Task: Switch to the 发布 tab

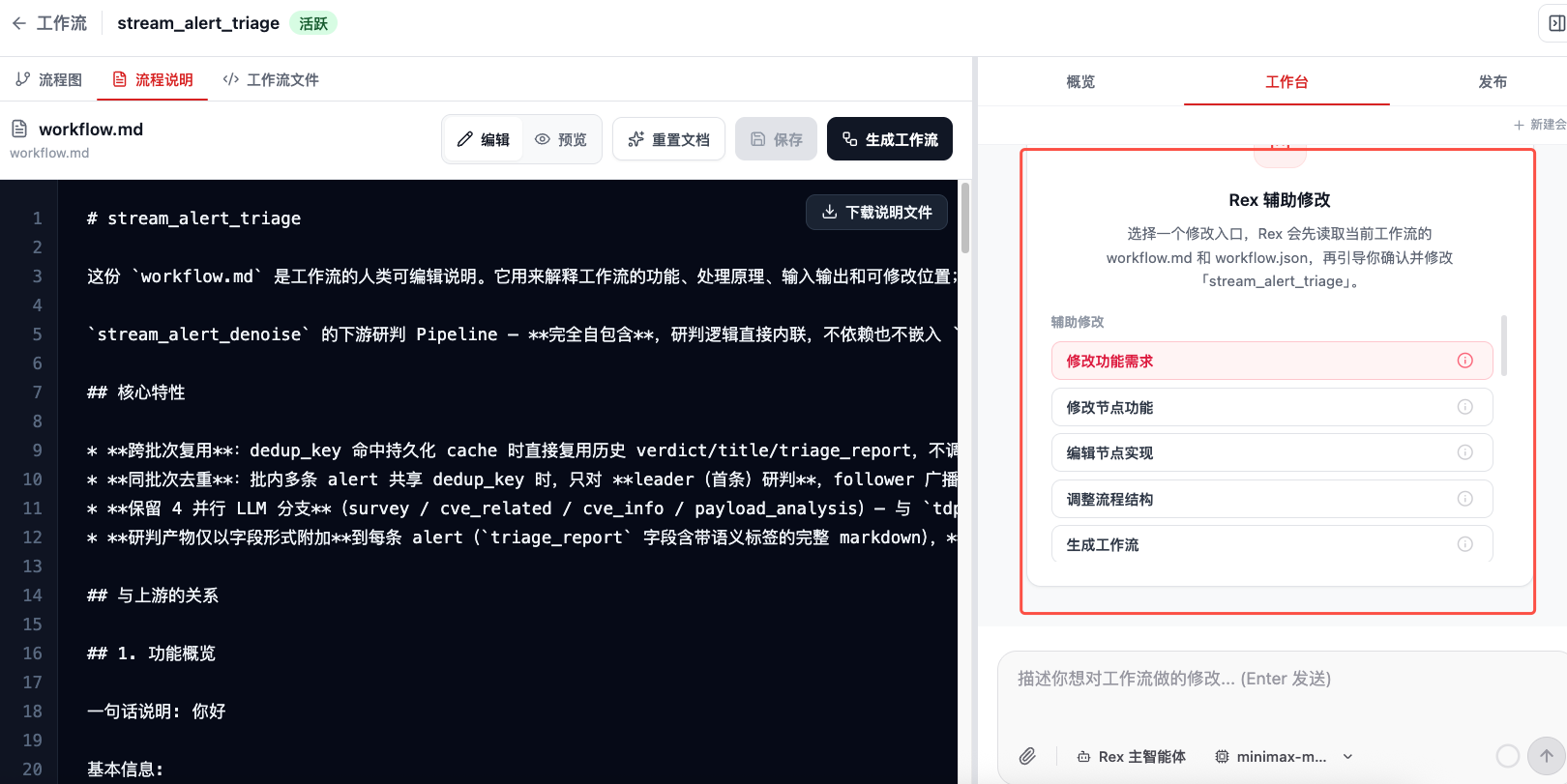Action: point(1493,82)
